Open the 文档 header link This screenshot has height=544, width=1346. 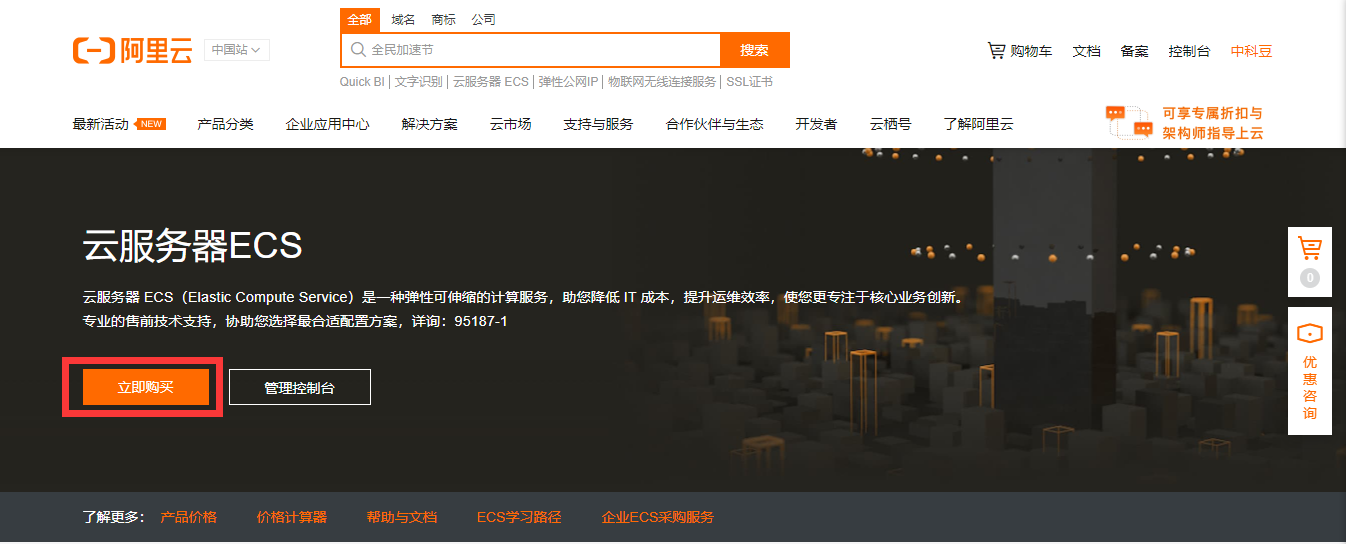(1087, 51)
